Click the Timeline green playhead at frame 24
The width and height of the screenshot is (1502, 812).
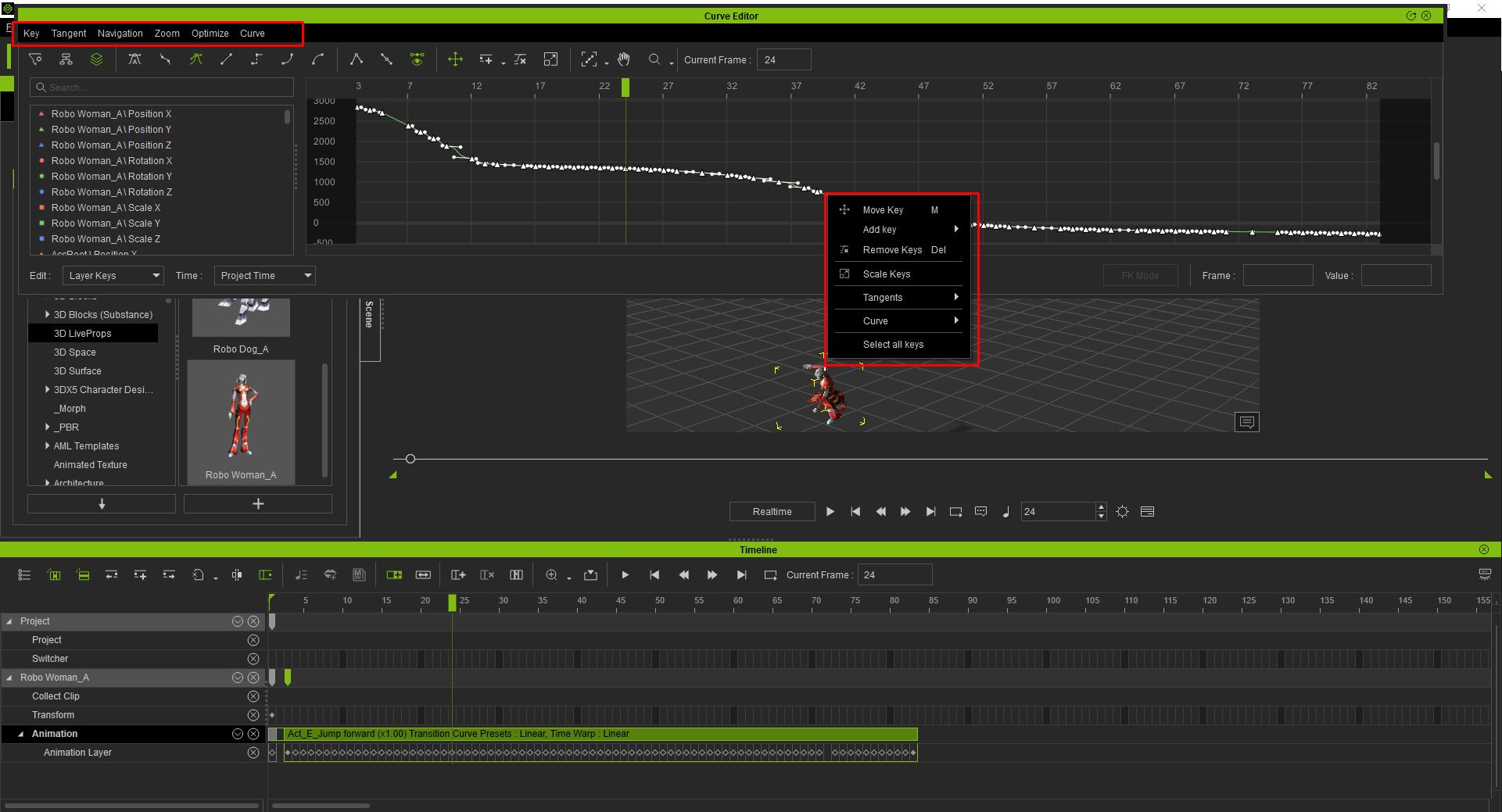(452, 603)
